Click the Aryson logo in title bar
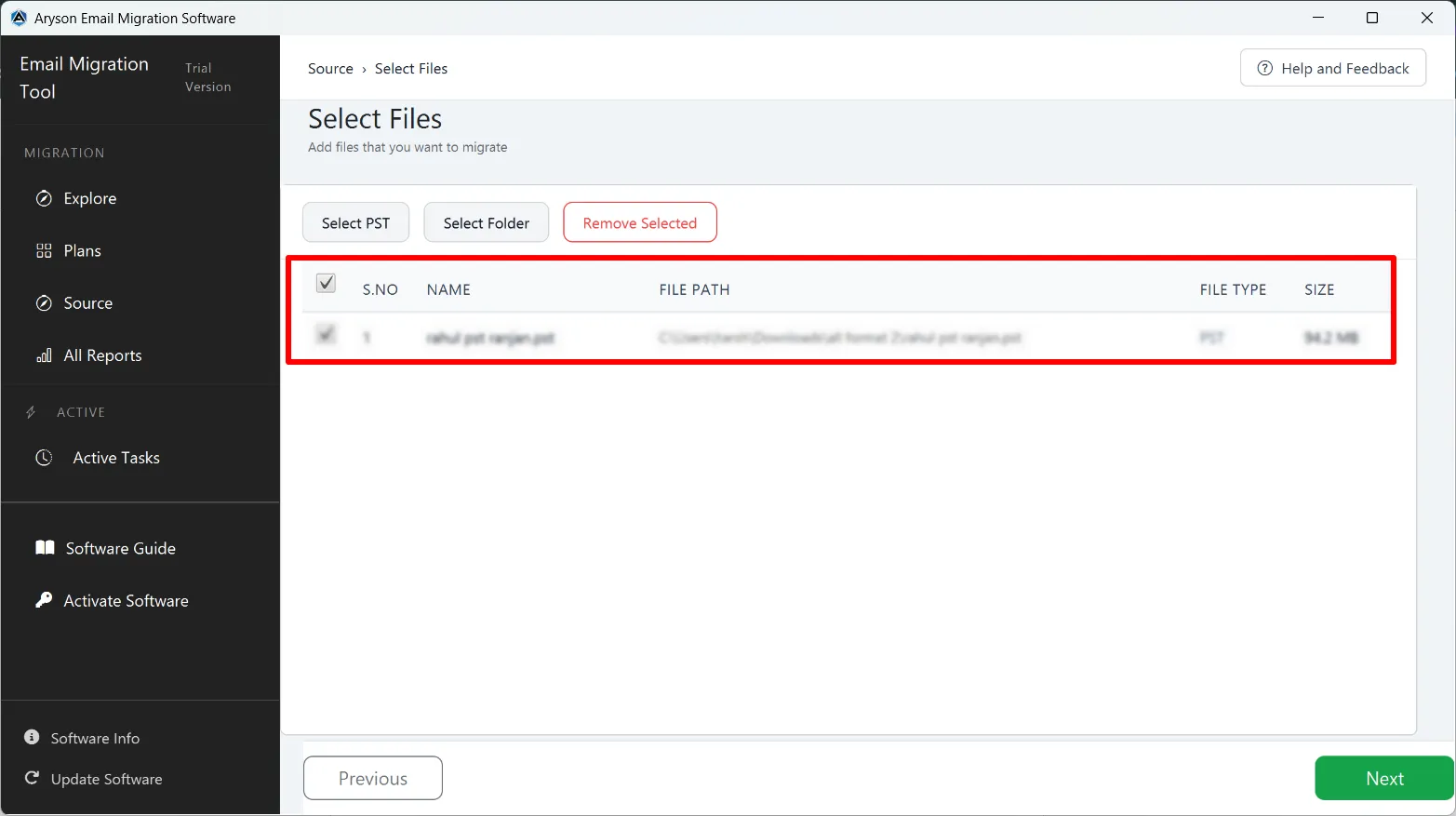Viewport: 1456px width, 816px height. [x=19, y=18]
